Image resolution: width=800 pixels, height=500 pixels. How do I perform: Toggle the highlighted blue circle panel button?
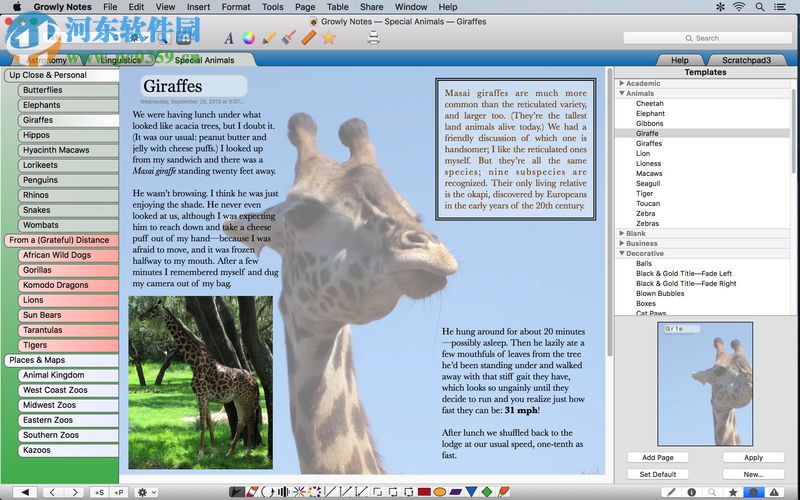pyautogui.click(x=754, y=492)
